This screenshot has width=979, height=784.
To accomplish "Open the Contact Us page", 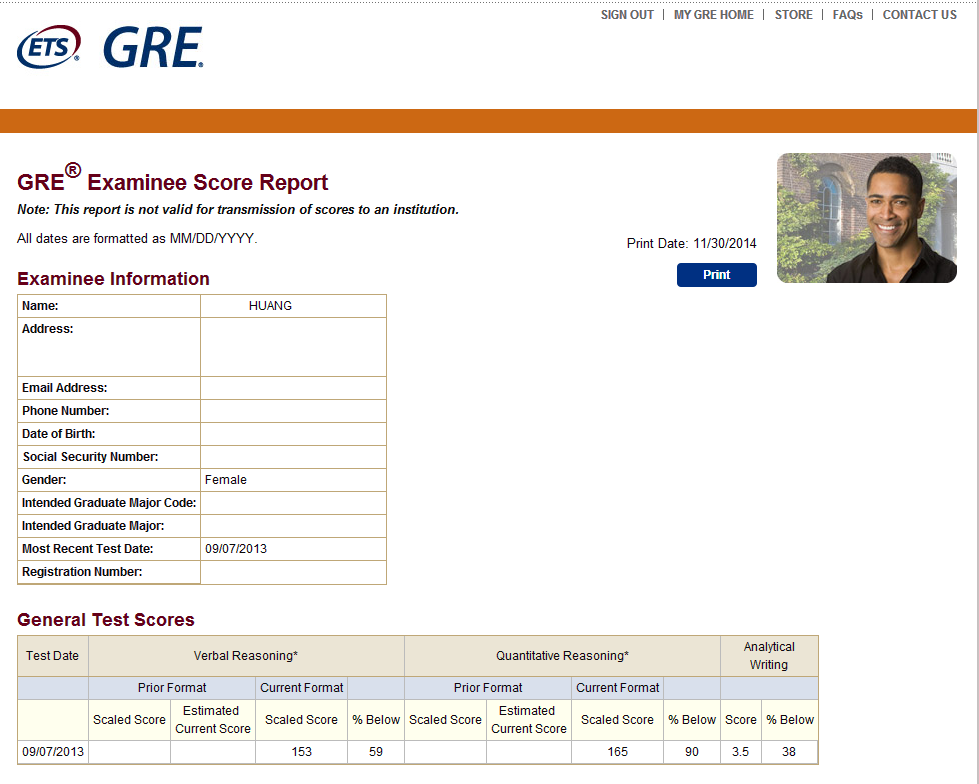I will tap(919, 15).
